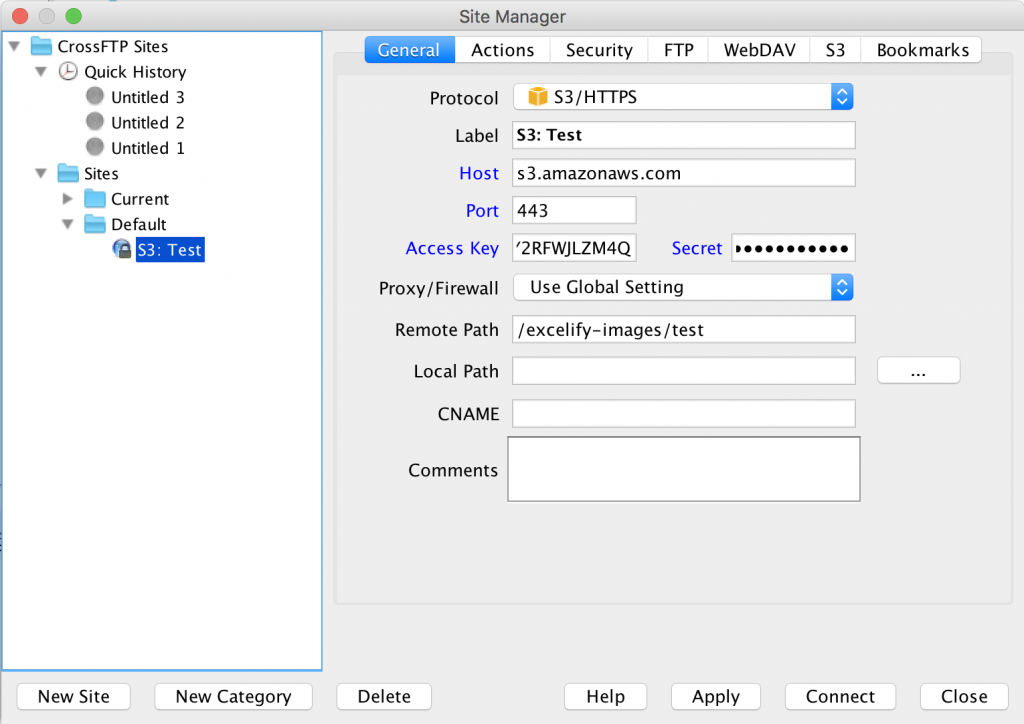Select the Untitled 3 site icon
This screenshot has height=724, width=1024.
(95, 97)
